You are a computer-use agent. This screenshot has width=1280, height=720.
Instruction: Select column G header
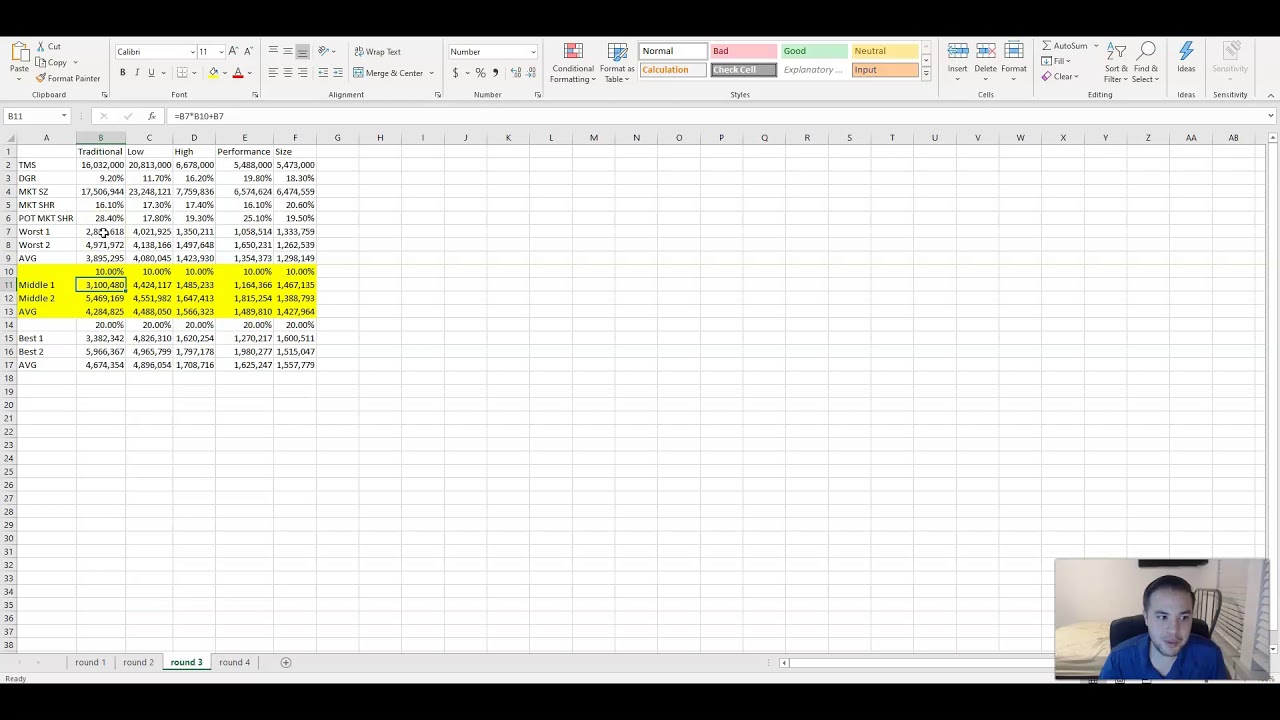pyautogui.click(x=337, y=138)
